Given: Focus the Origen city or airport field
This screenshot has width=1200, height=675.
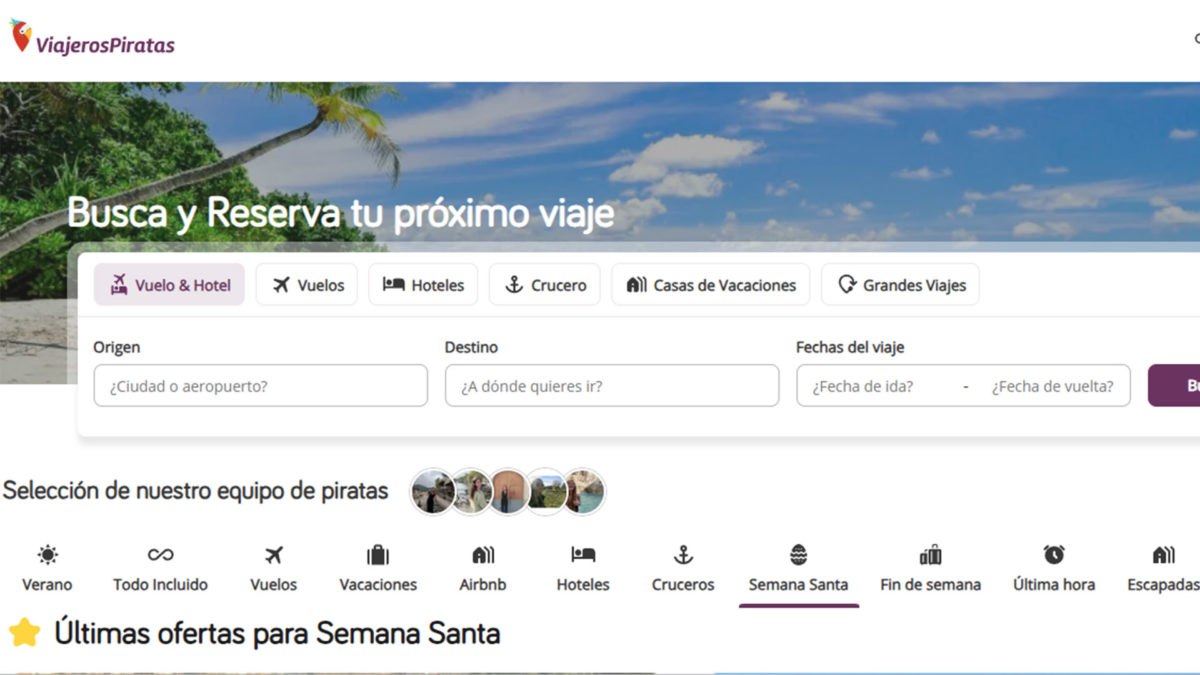Looking at the screenshot, I should coord(261,385).
